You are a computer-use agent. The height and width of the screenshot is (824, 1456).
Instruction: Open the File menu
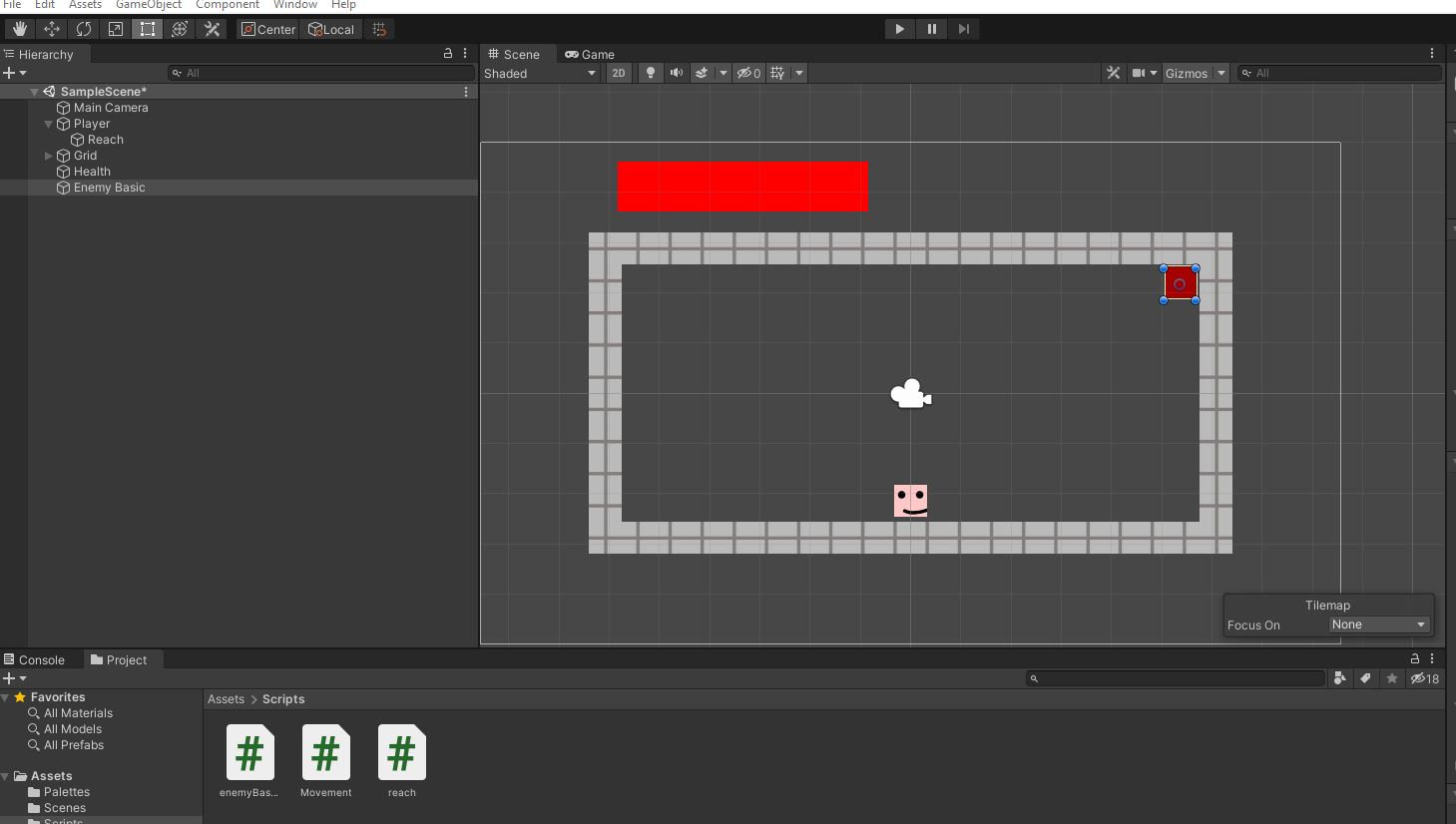tap(12, 5)
